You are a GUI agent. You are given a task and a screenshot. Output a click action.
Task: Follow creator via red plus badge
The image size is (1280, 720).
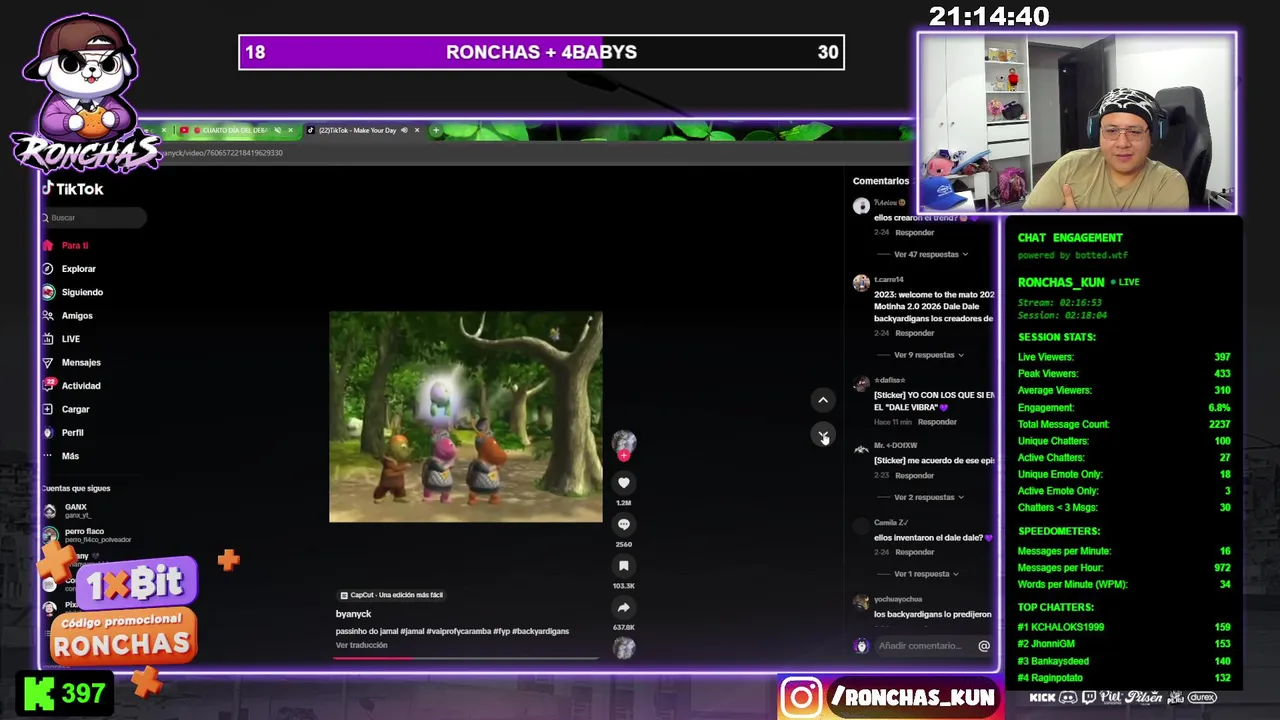coord(623,456)
